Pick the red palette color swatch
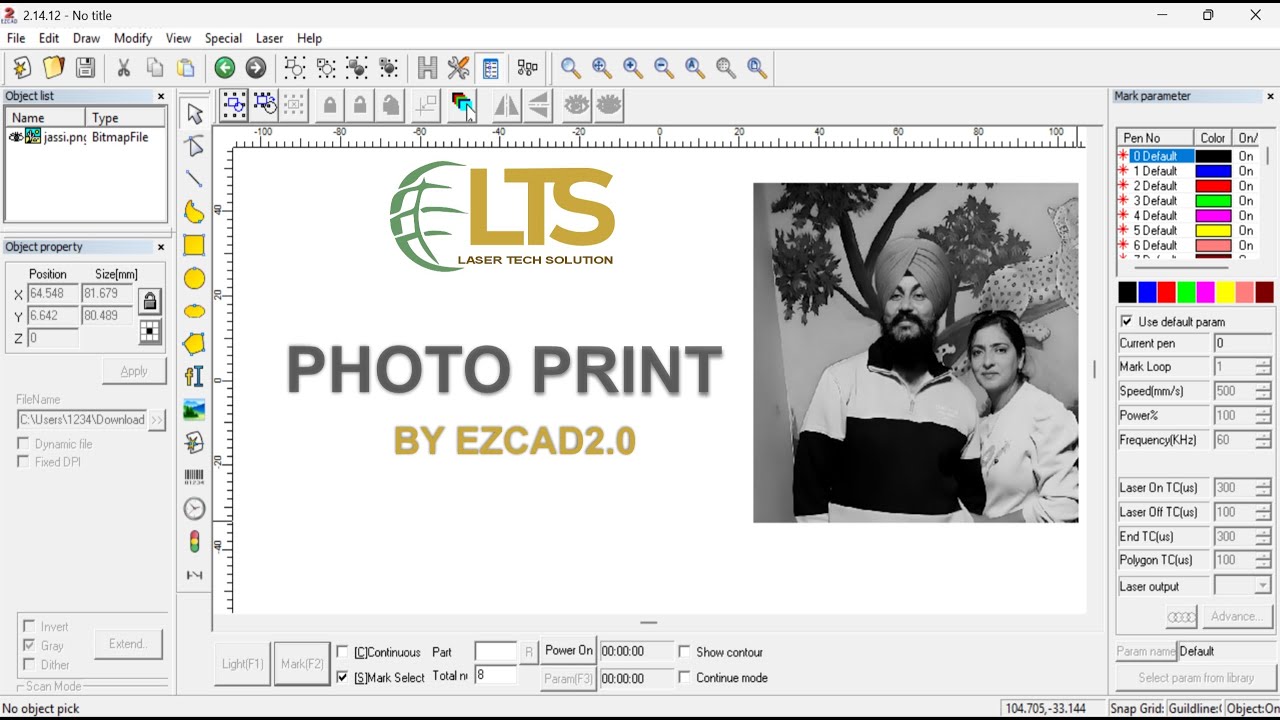The height and width of the screenshot is (720, 1280). [x=1167, y=292]
